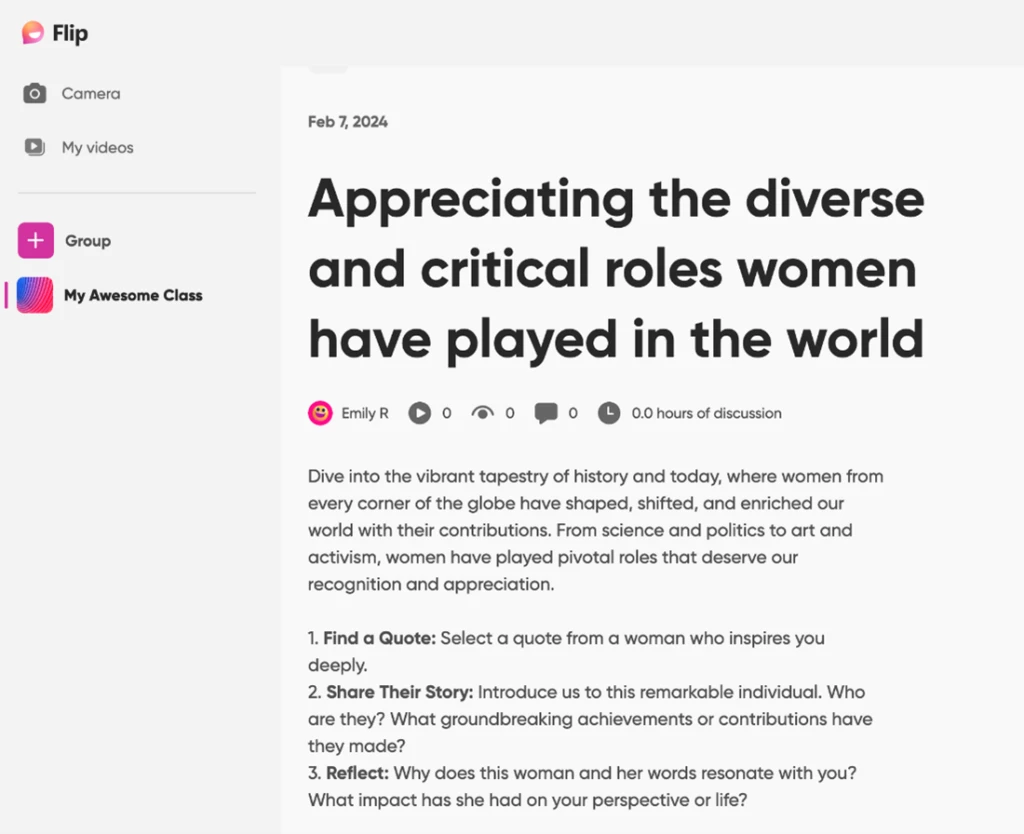Click the 0.0 hours of discussion text
Screen dimensions: 1024x834
coord(706,413)
